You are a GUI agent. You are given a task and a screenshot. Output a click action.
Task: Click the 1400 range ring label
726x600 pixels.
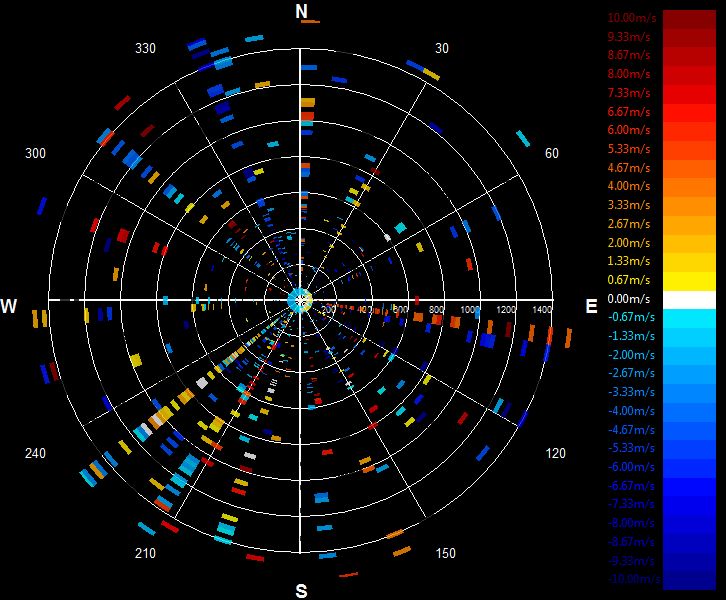pos(542,309)
